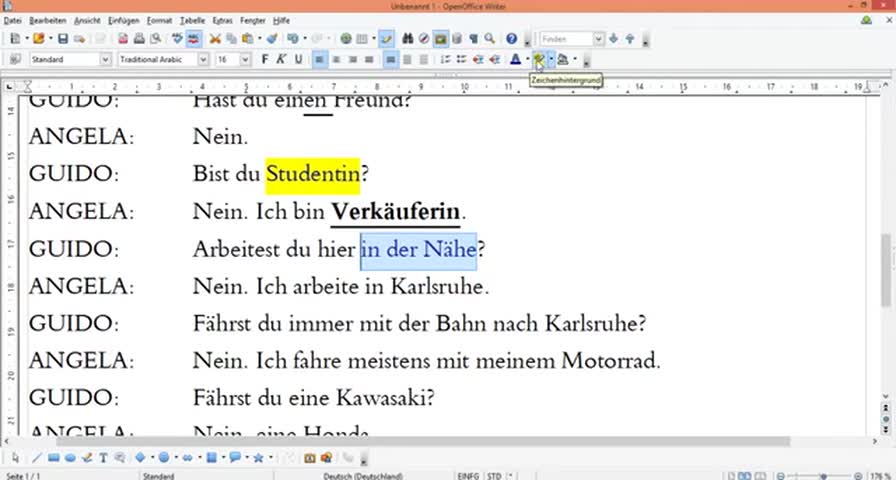Toggle the Gallery button
This screenshot has height=480, width=896.
click(x=440, y=39)
